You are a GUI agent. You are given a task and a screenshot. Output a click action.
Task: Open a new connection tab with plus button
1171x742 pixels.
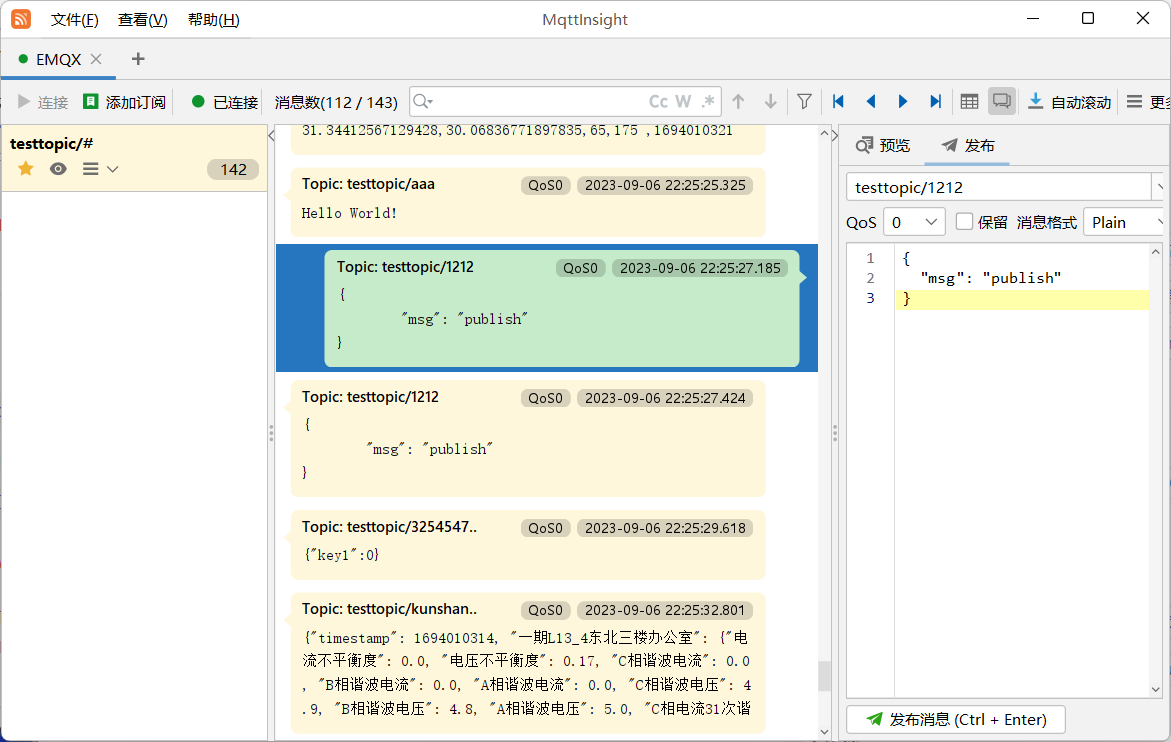click(137, 59)
